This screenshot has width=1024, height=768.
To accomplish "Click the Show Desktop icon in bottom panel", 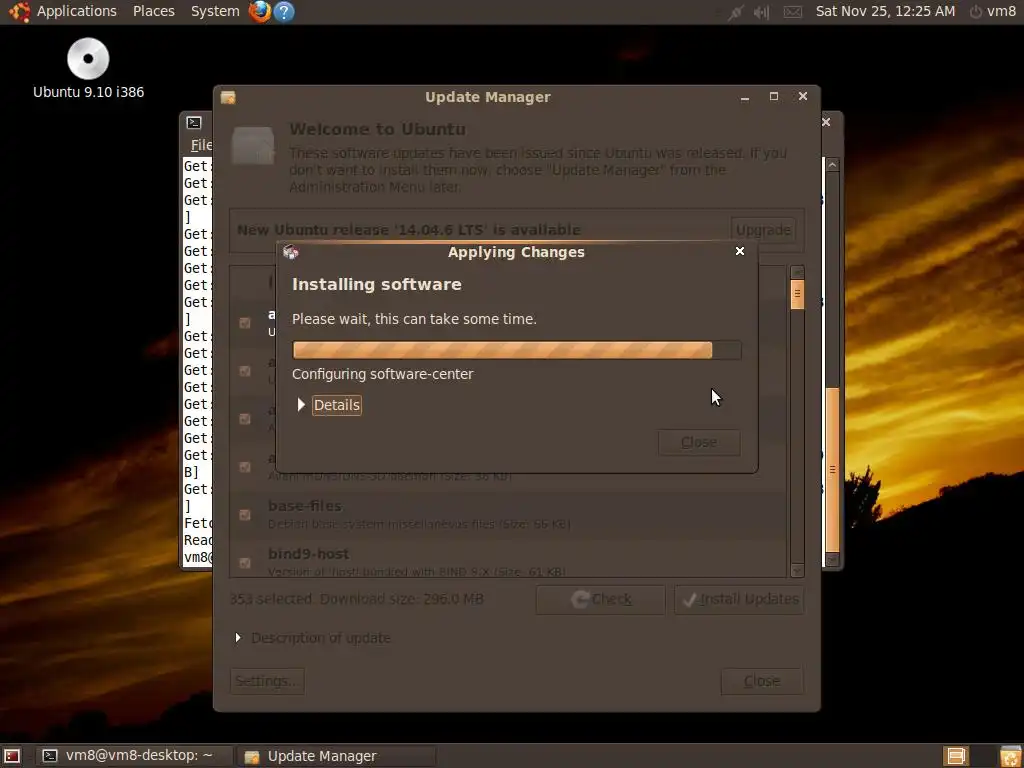I will click(12, 756).
